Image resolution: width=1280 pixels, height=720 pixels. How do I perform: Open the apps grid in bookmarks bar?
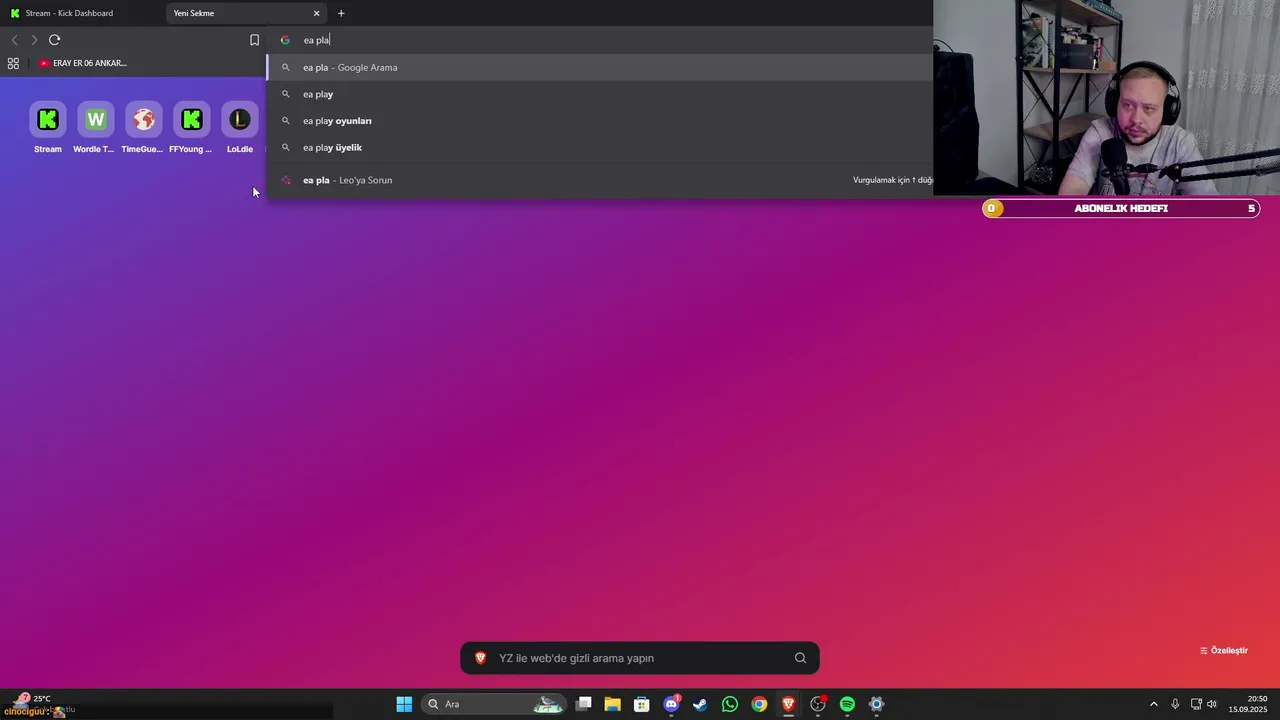13,63
